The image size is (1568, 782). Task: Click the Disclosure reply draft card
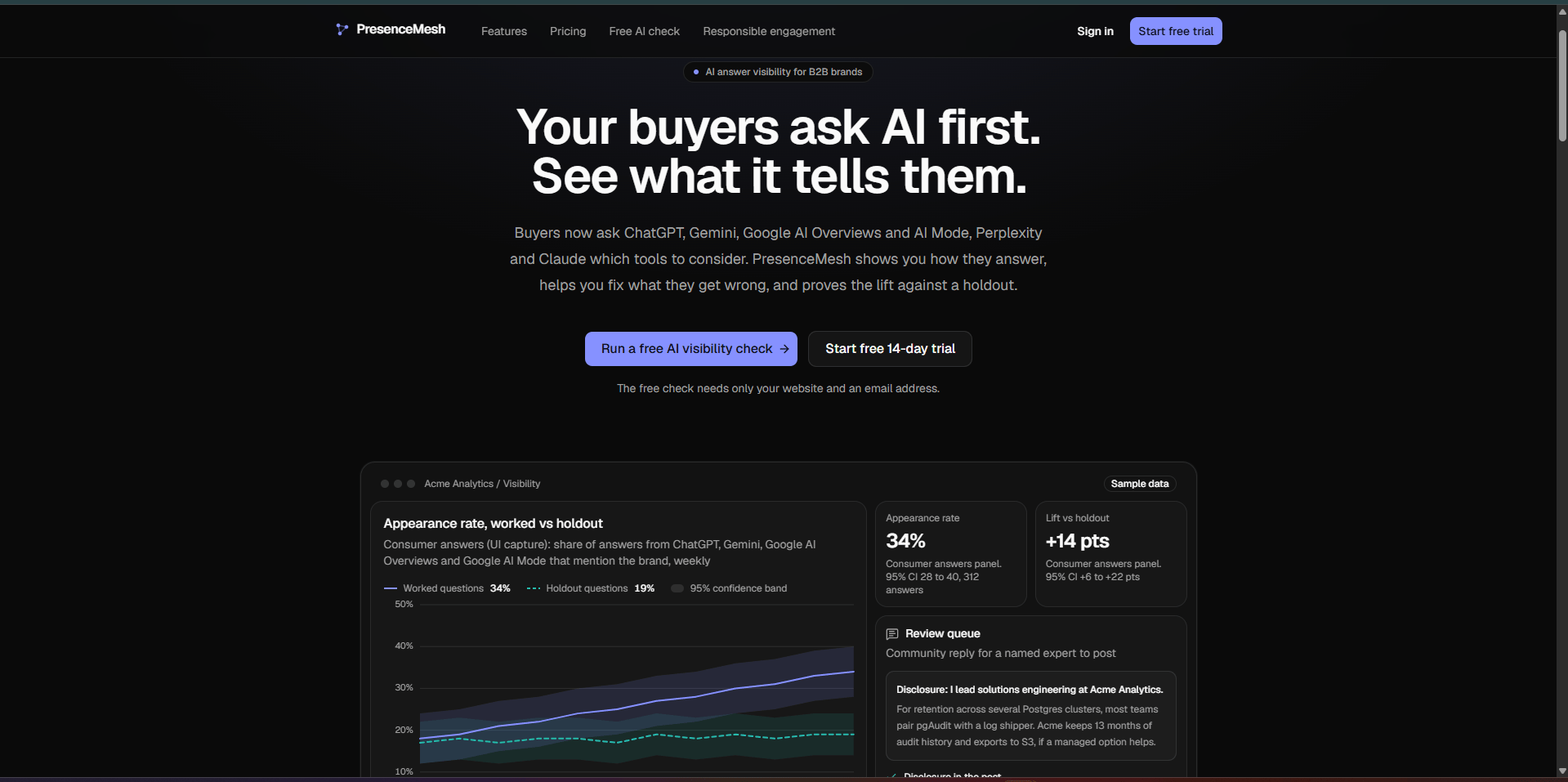click(1031, 716)
